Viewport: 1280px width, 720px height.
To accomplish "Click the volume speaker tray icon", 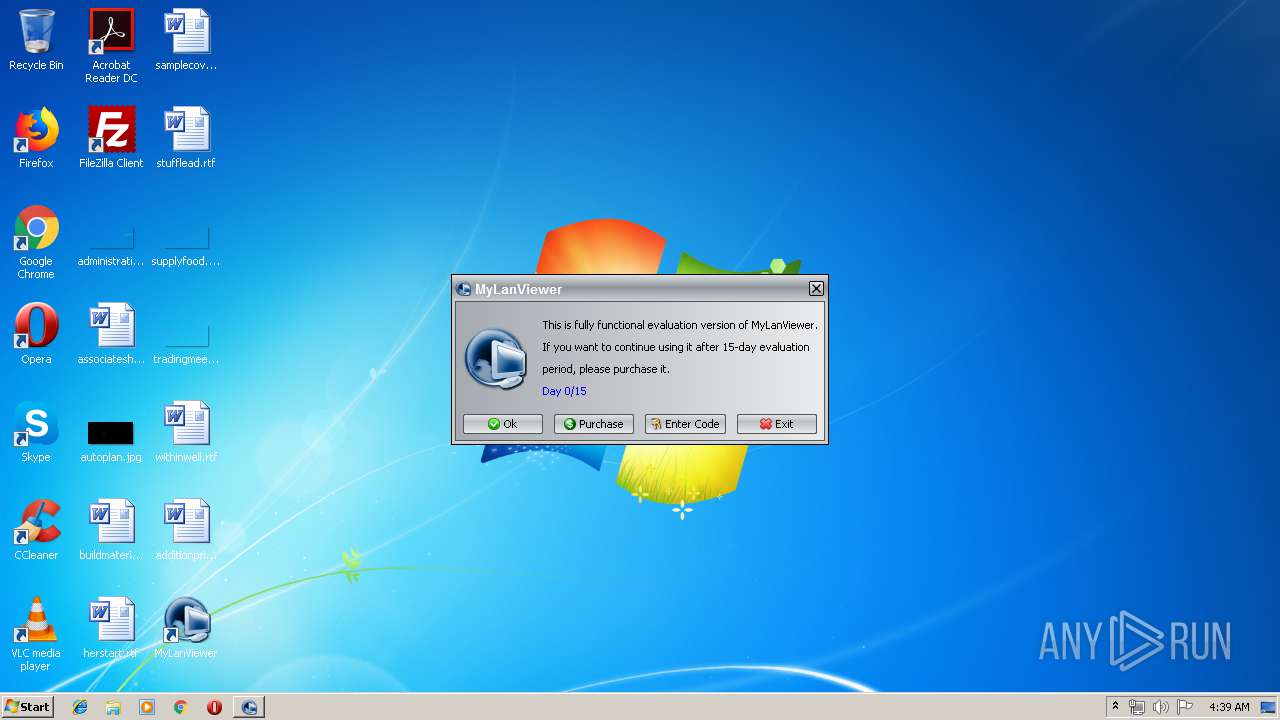I will (x=1161, y=707).
